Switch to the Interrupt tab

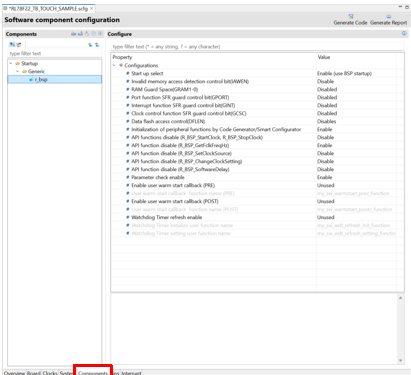(x=131, y=373)
